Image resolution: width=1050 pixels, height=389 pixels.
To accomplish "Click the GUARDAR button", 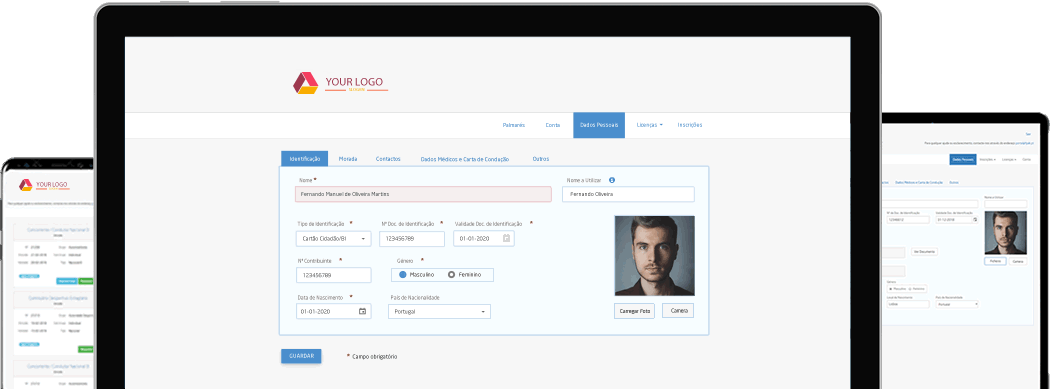I will pos(301,356).
